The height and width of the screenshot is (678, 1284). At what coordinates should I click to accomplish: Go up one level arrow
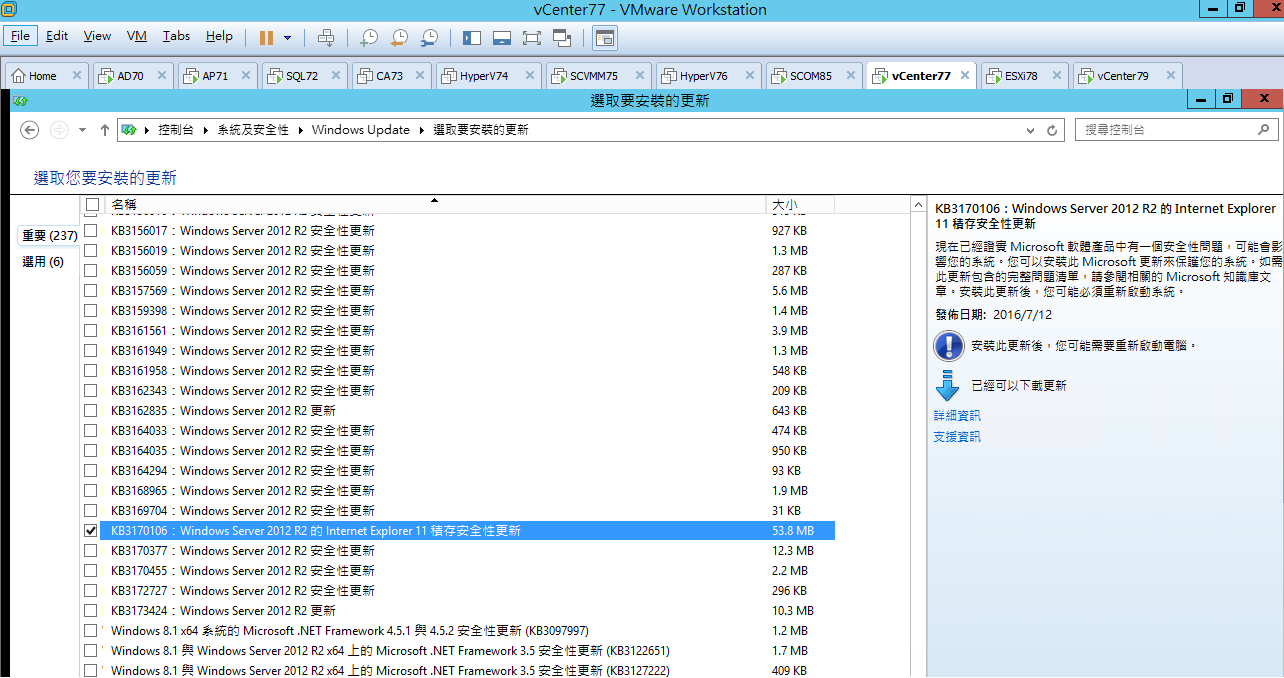click(x=104, y=130)
